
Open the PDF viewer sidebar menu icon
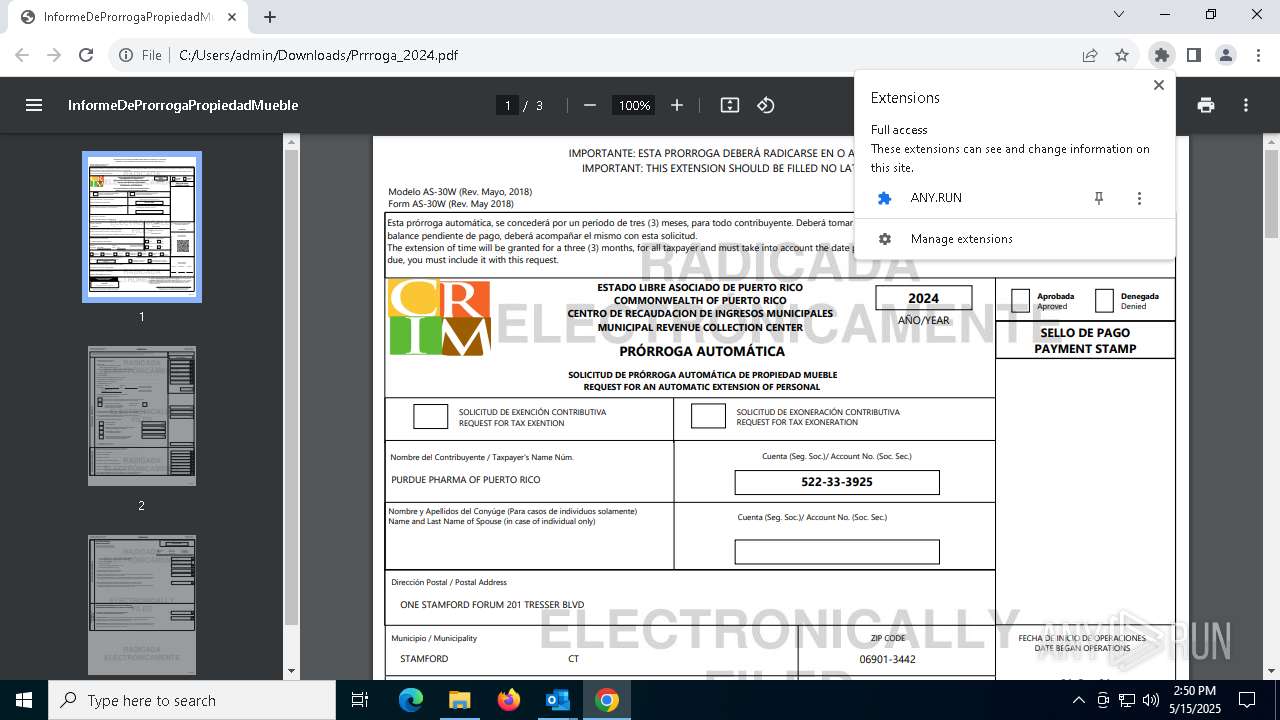(34, 105)
